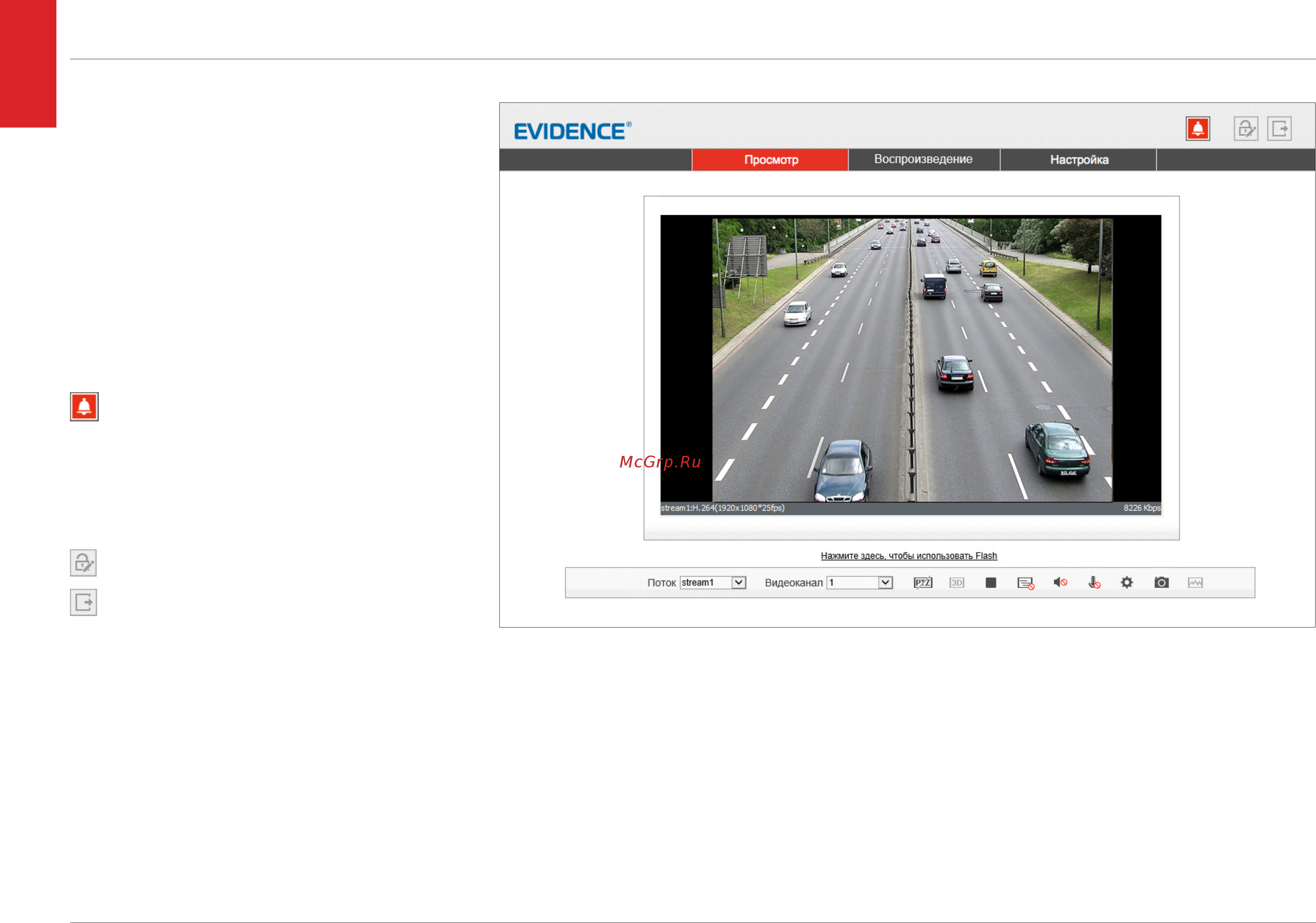Switch to the Просмотр tab
The height and width of the screenshot is (923, 1316).
point(770,160)
